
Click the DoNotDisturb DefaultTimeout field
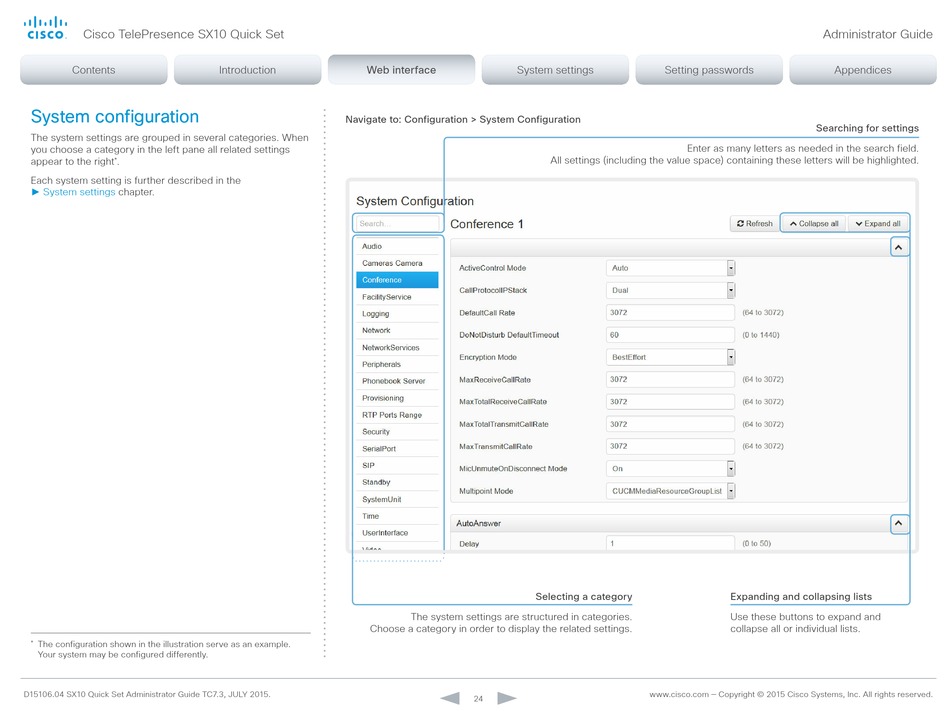point(670,335)
